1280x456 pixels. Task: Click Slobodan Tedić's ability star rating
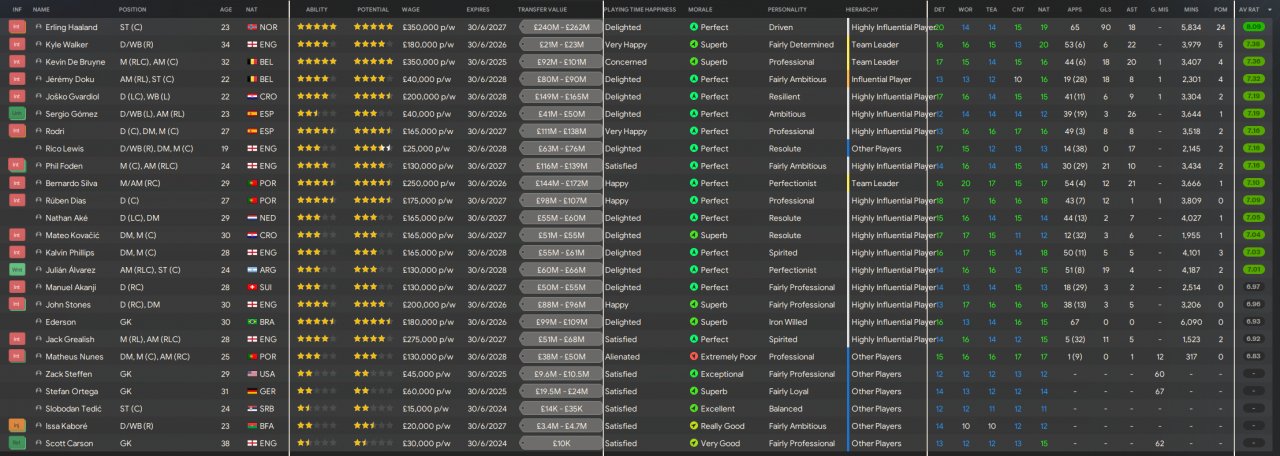point(318,409)
